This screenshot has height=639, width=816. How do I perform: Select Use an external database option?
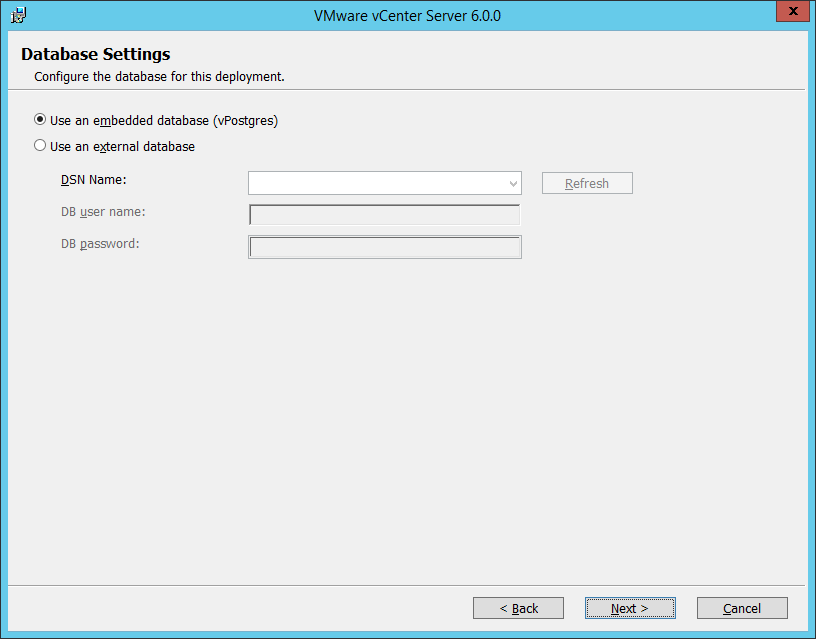pos(114,146)
